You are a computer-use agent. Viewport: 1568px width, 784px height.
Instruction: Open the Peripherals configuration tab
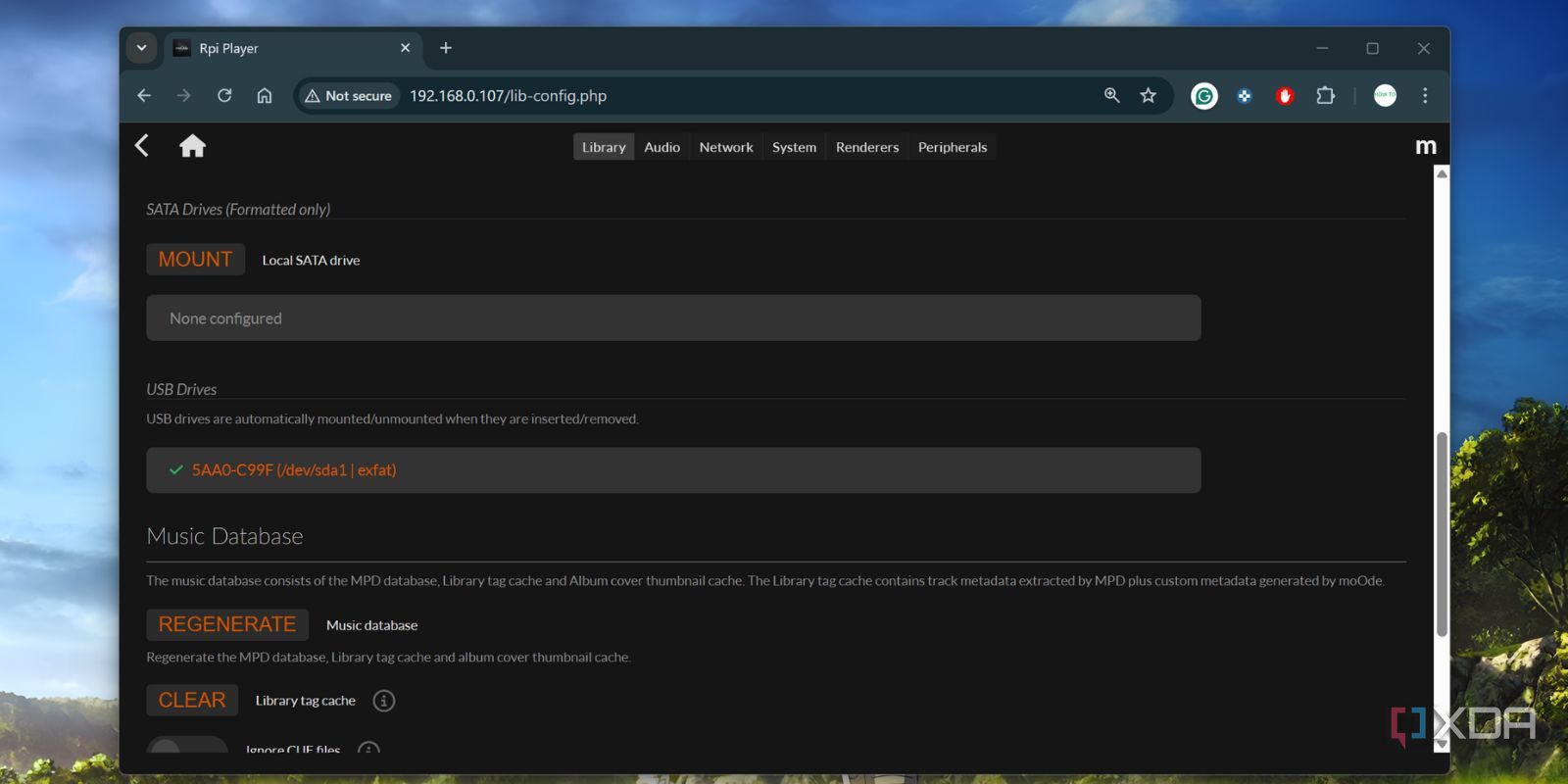point(953,147)
